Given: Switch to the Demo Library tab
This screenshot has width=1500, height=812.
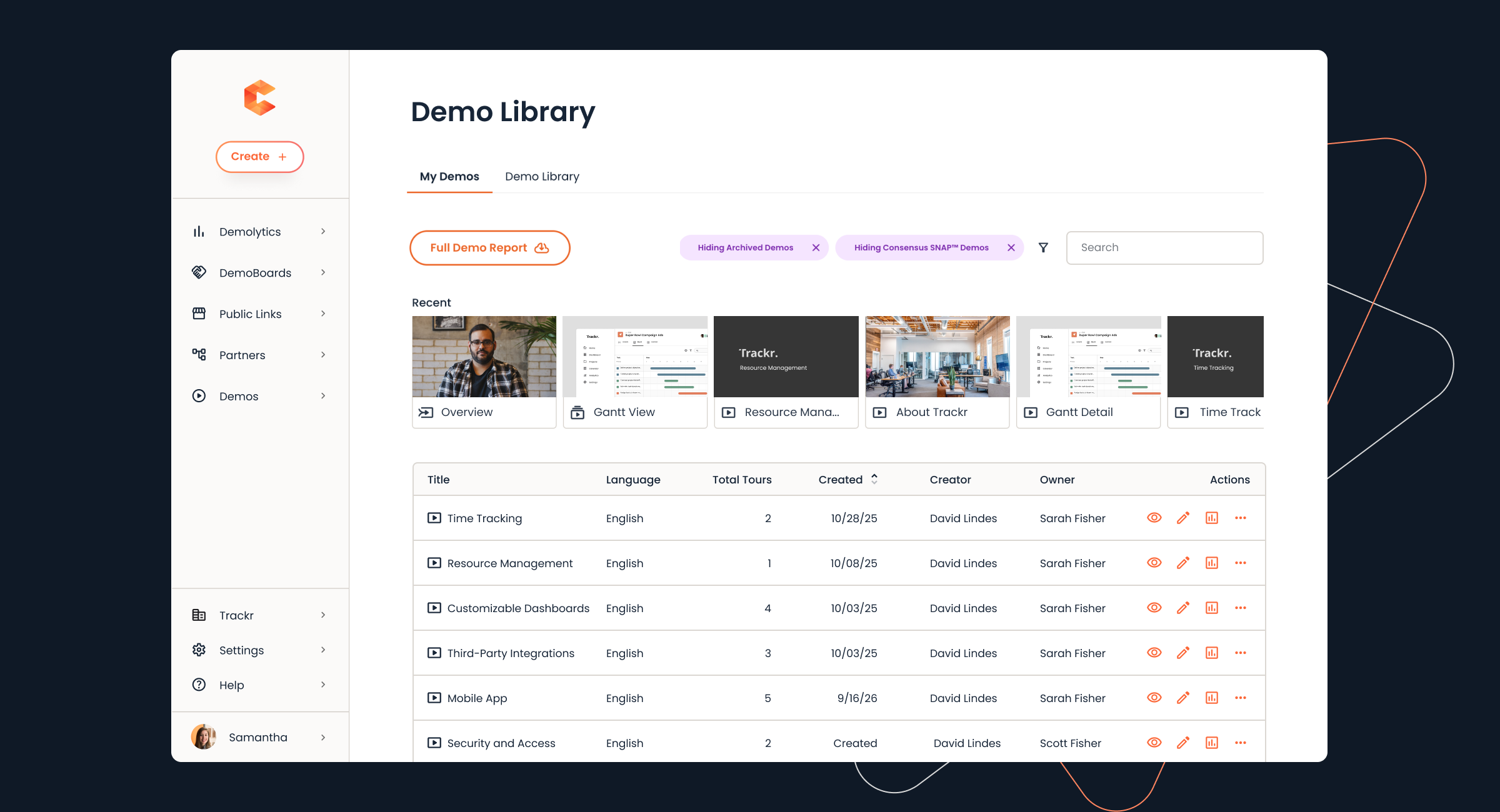Looking at the screenshot, I should (x=542, y=177).
